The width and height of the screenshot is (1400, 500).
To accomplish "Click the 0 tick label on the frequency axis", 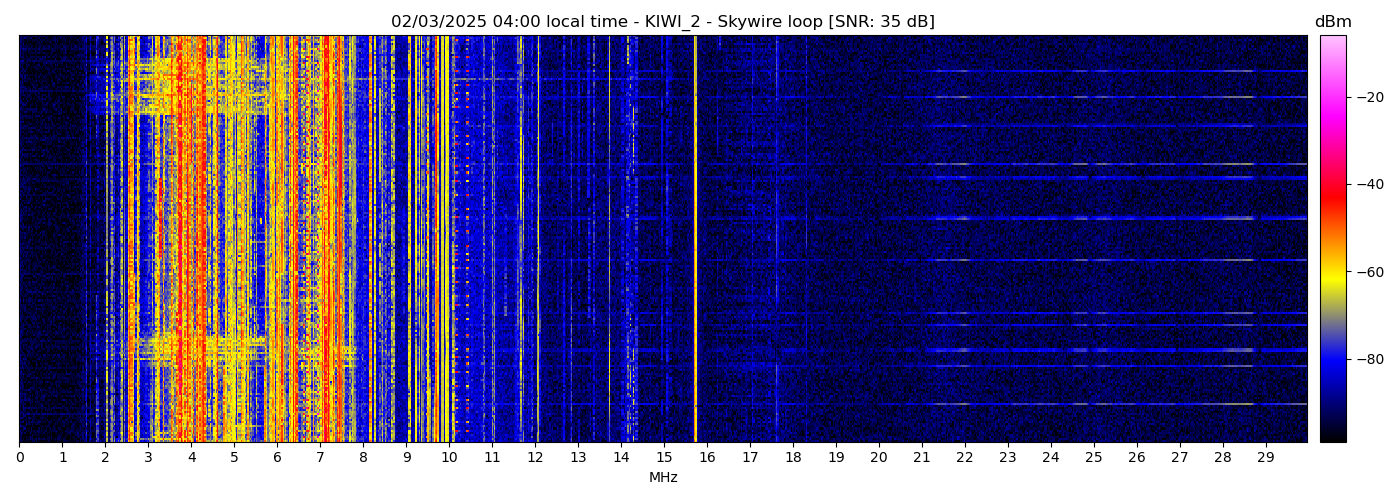I will tap(19, 457).
